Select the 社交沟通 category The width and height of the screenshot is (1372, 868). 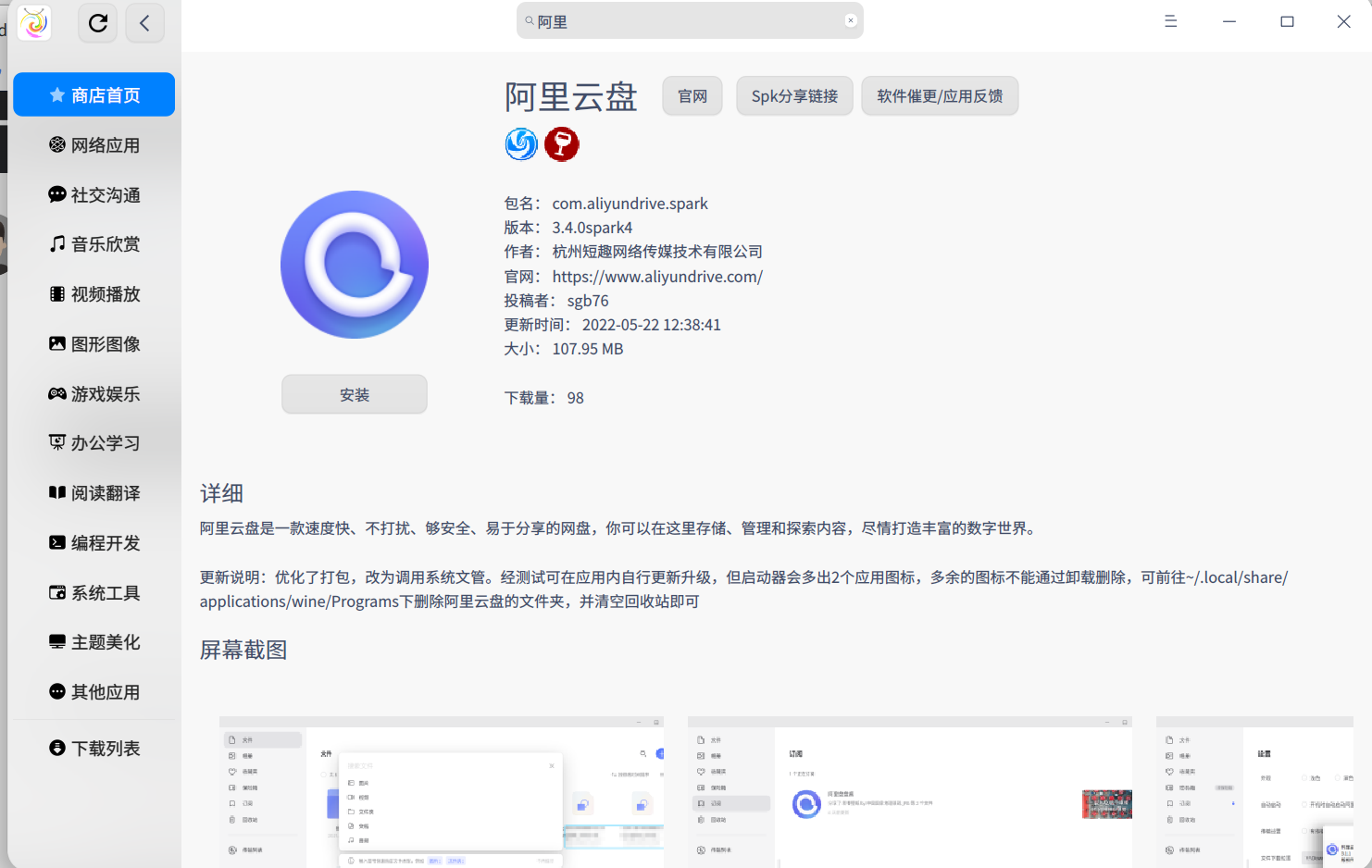(x=94, y=194)
